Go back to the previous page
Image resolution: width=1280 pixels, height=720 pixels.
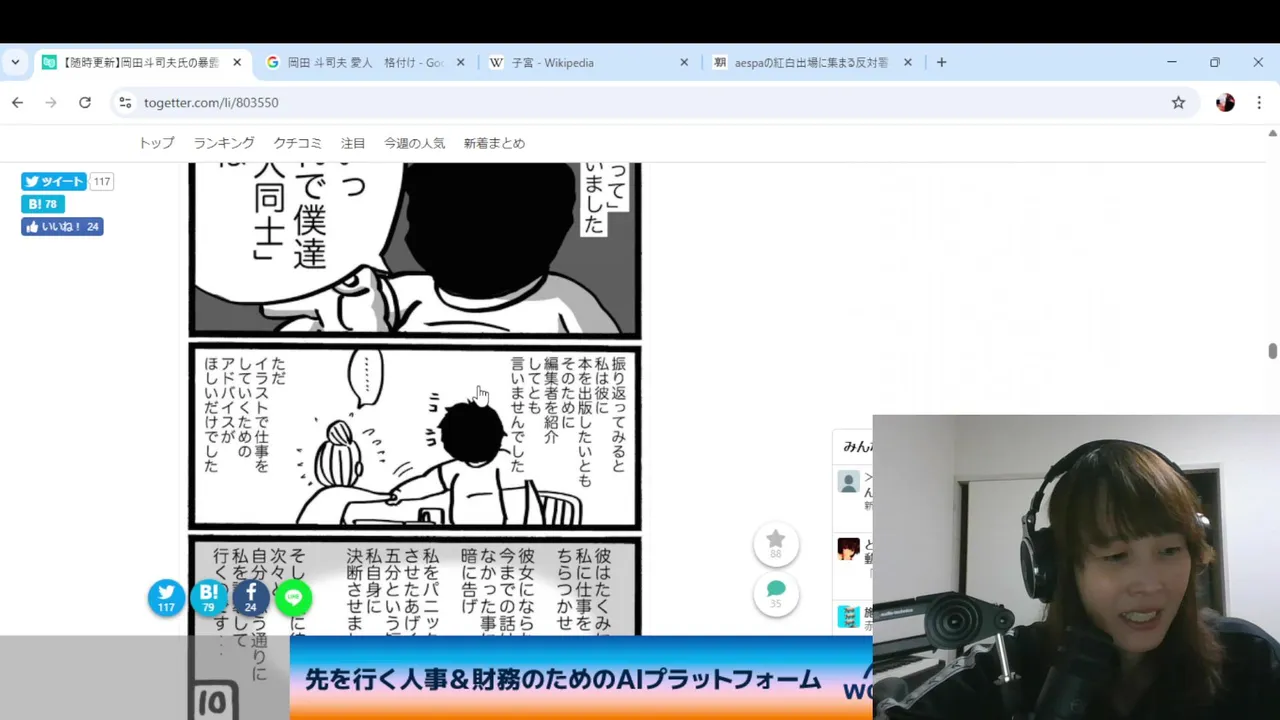17,102
